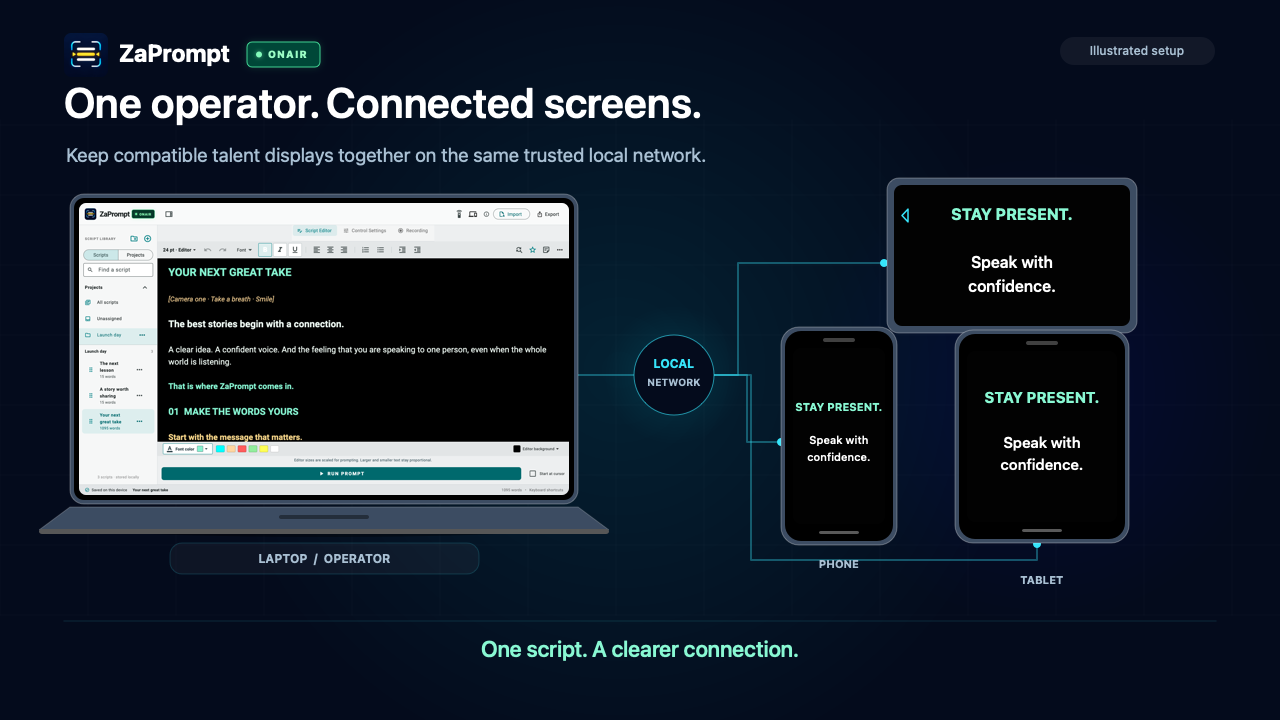Collapse the Projects section chevron
Screen dimensions: 1280x720
[x=145, y=287]
